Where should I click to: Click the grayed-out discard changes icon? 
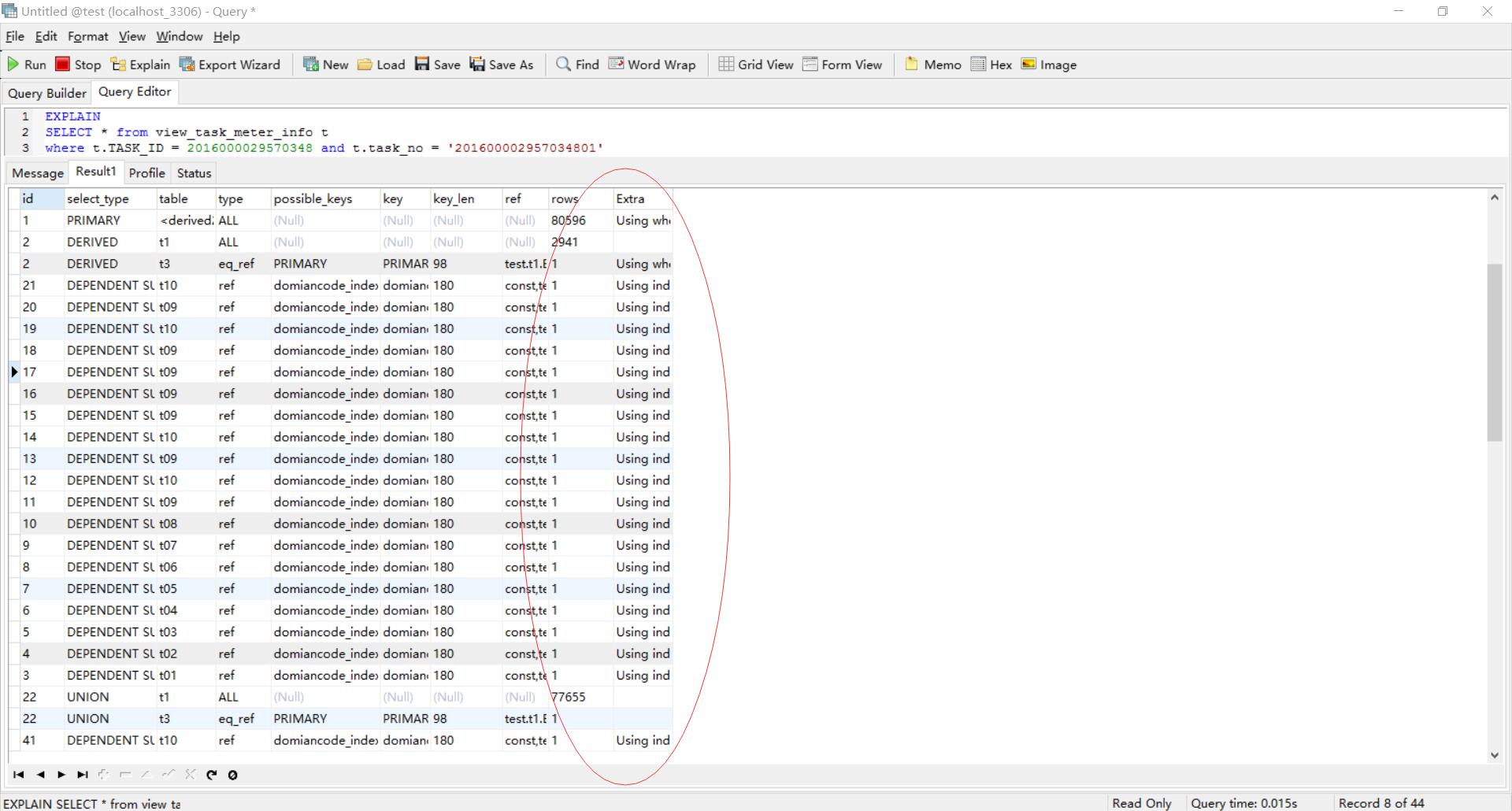click(190, 775)
